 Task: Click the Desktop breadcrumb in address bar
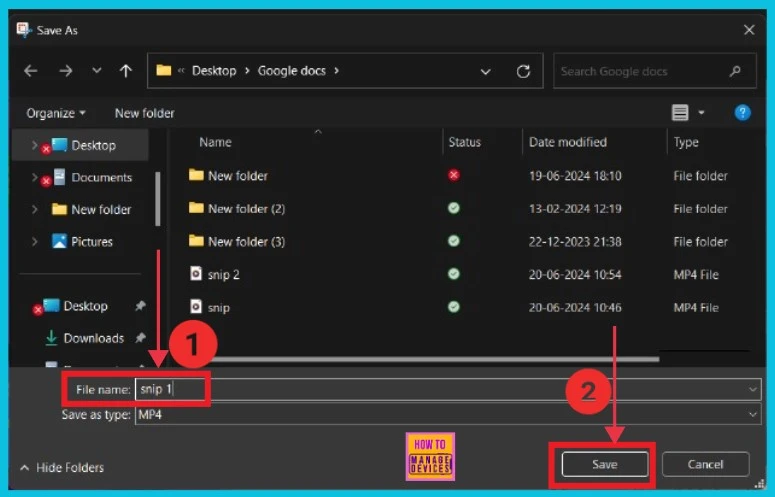[x=214, y=71]
